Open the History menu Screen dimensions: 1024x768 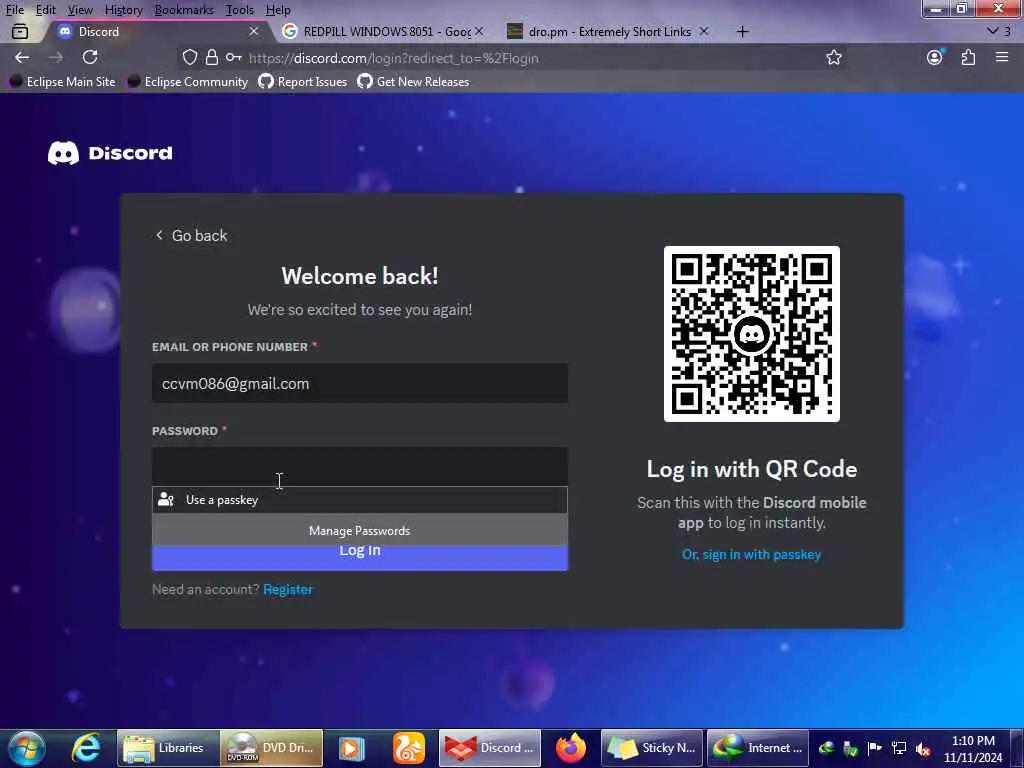[123, 10]
